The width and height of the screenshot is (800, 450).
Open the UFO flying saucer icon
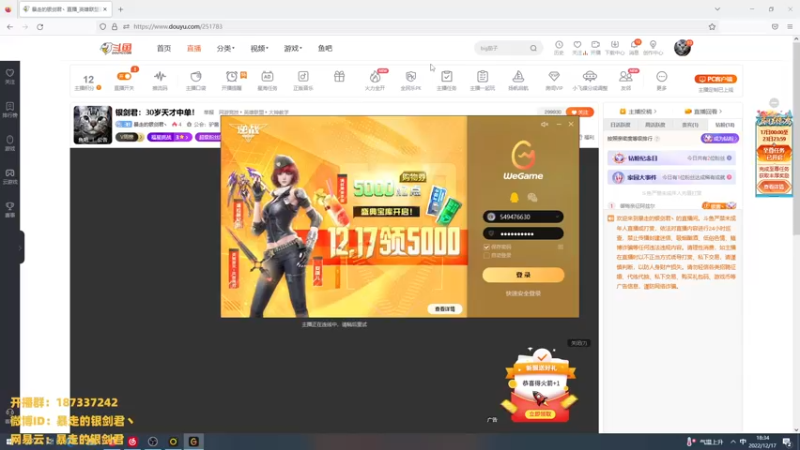point(590,77)
